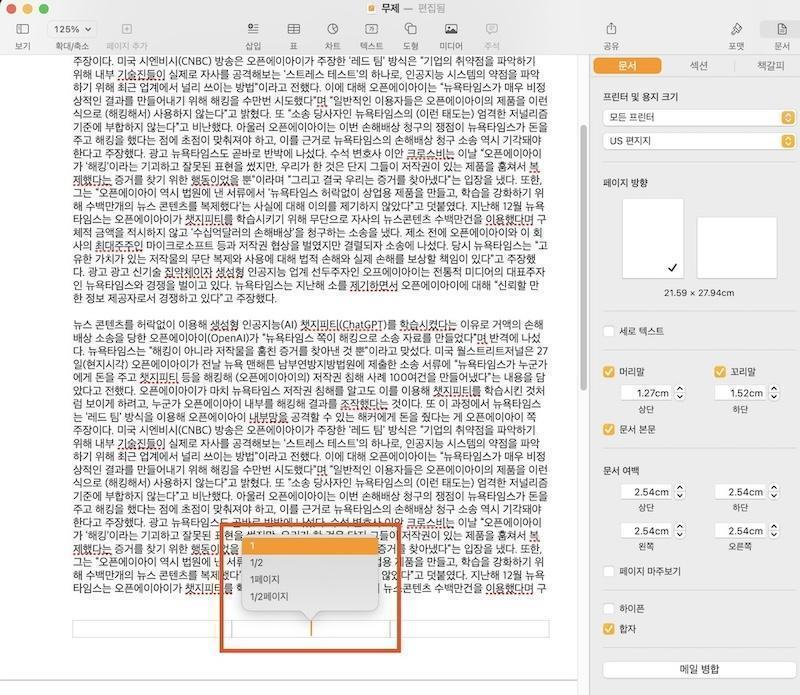Adjust the bottom margin 하단 stepper
This screenshot has height=695, width=800.
click(774, 492)
